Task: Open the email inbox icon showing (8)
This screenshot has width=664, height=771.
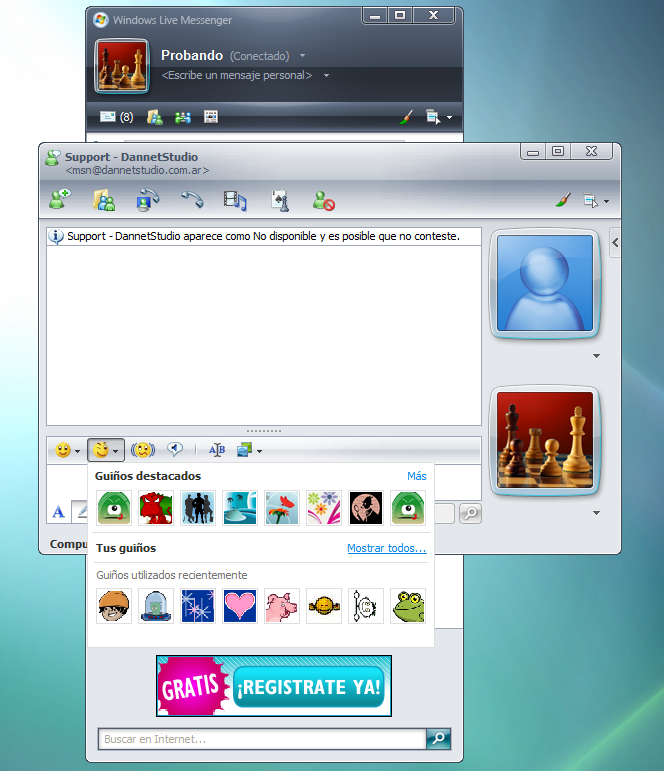Action: click(116, 117)
